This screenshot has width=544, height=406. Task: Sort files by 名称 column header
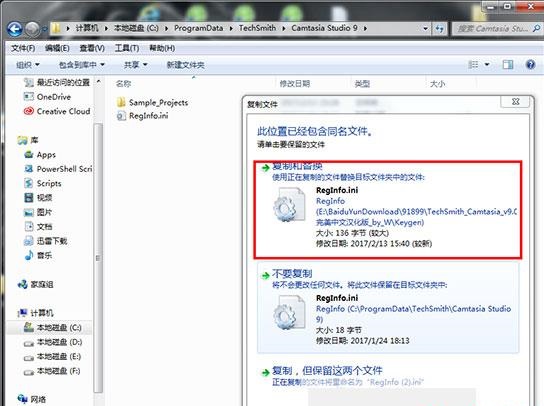(123, 84)
